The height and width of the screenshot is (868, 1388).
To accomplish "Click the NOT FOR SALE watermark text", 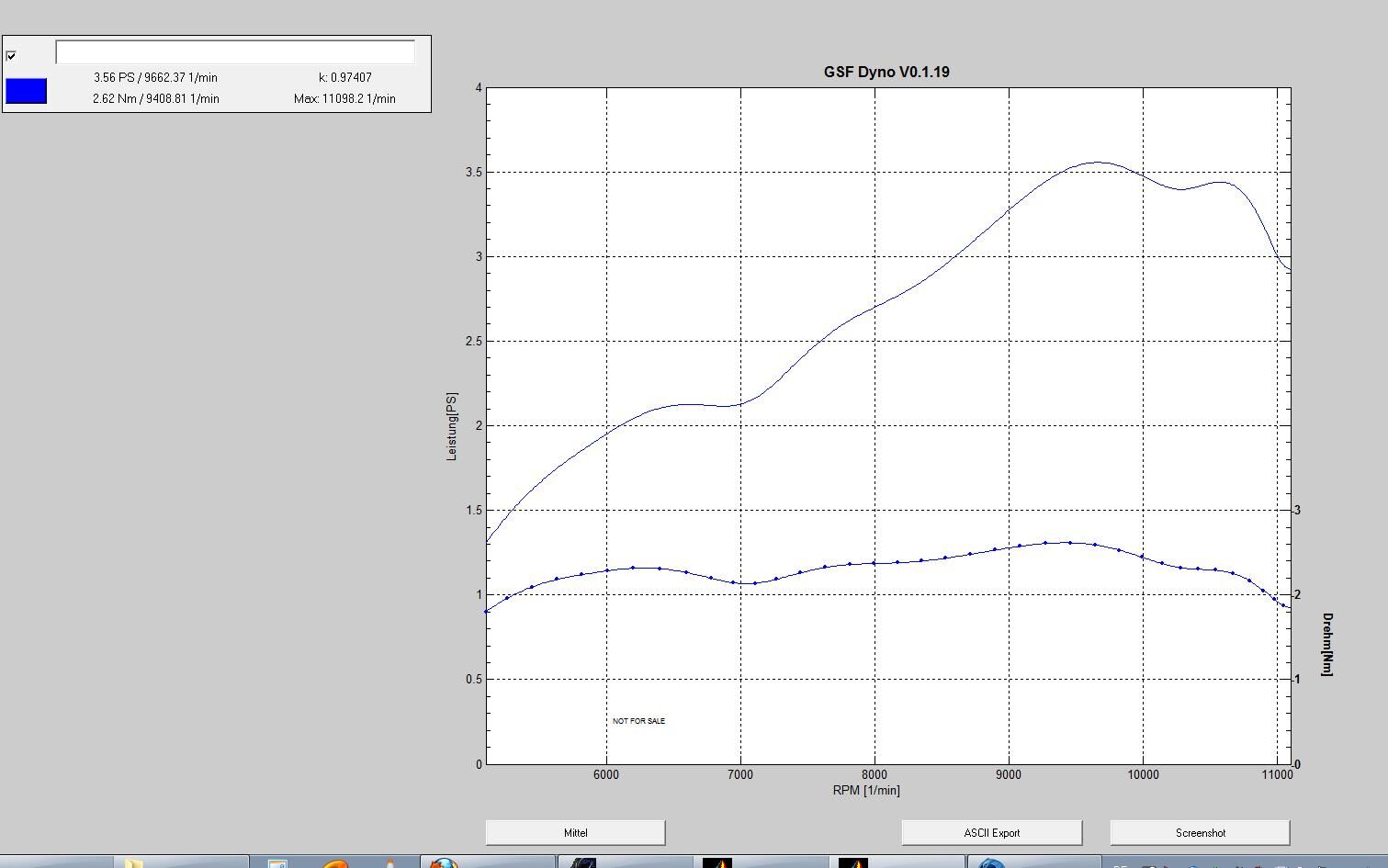I will [x=638, y=721].
